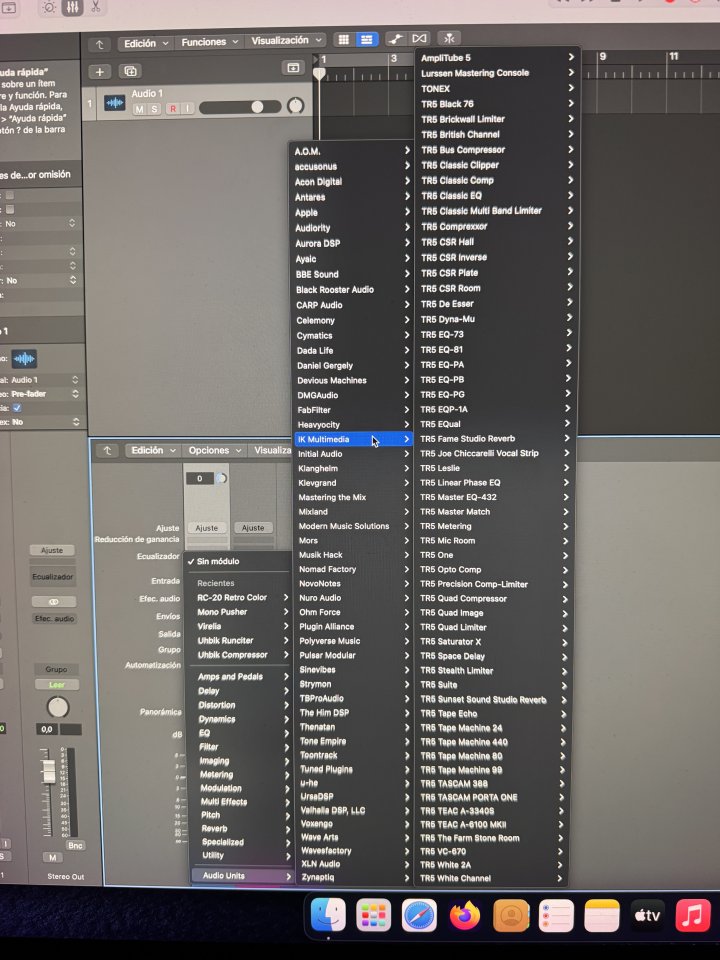Pick RC-20 Retro Color from Recientes
The width and height of the screenshot is (720, 960).
pos(242,598)
